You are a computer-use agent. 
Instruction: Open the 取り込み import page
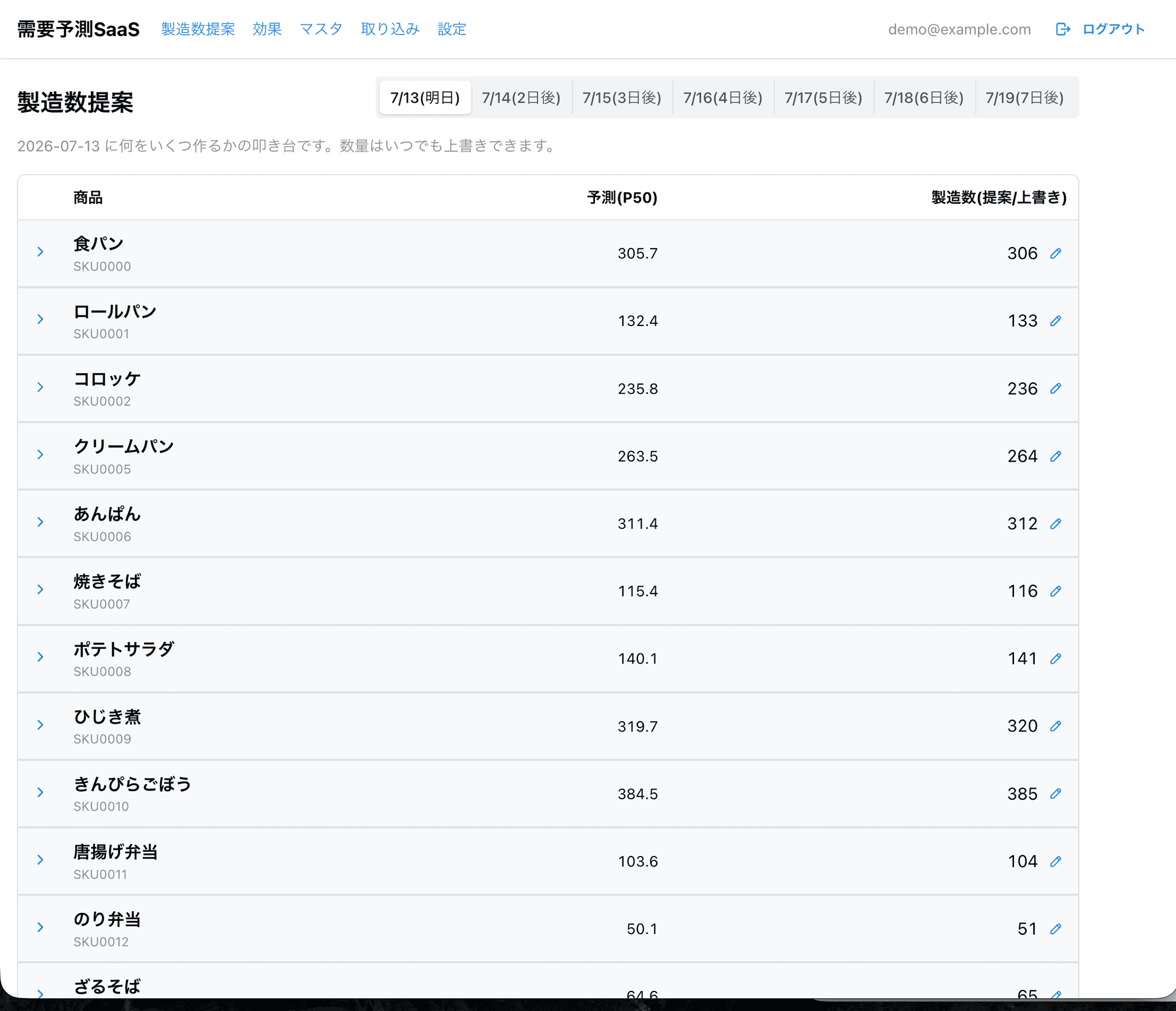[x=390, y=29]
